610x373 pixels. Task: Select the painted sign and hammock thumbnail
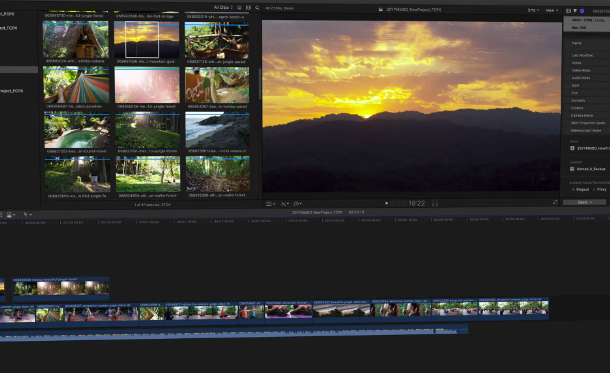pyautogui.click(x=217, y=85)
